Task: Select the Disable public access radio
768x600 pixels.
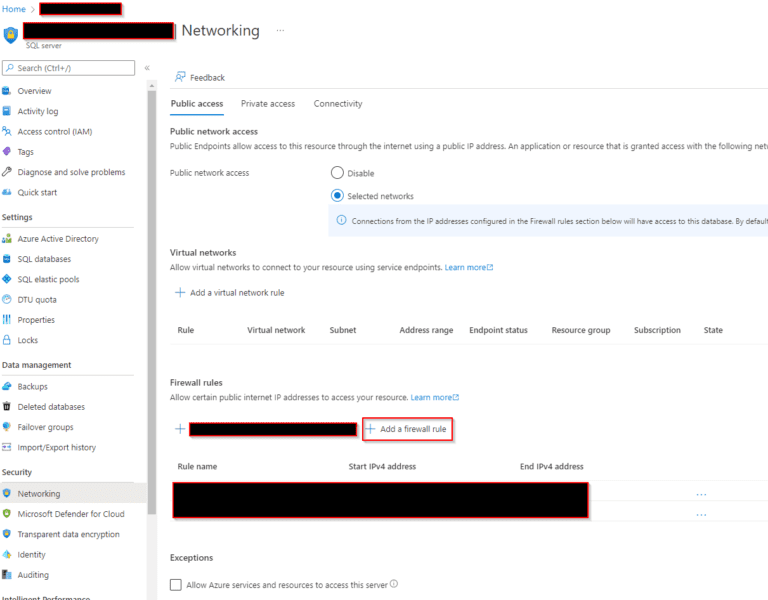Action: pyautogui.click(x=337, y=173)
